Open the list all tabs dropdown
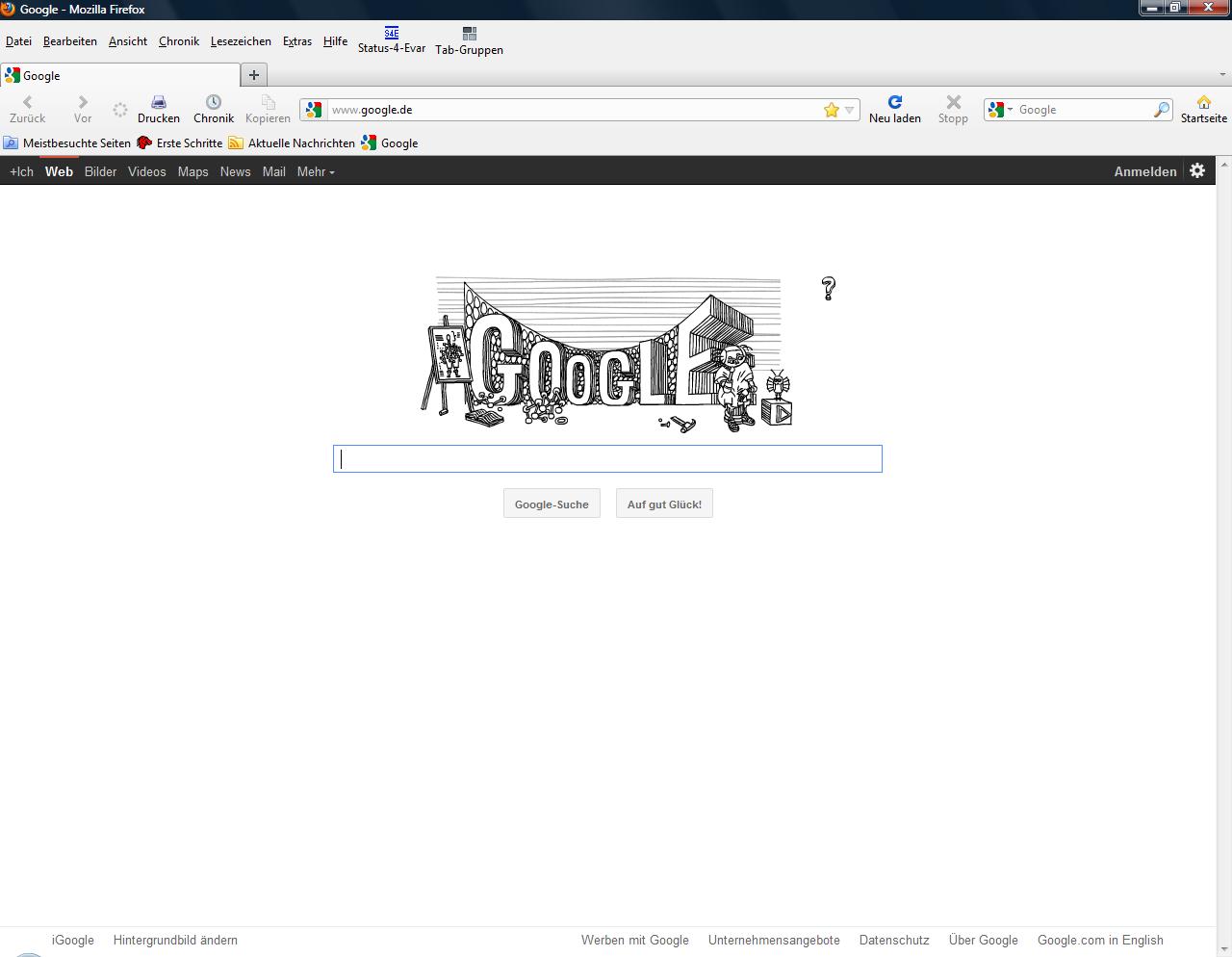Viewport: 1232px width, 957px height. pos(1223,74)
